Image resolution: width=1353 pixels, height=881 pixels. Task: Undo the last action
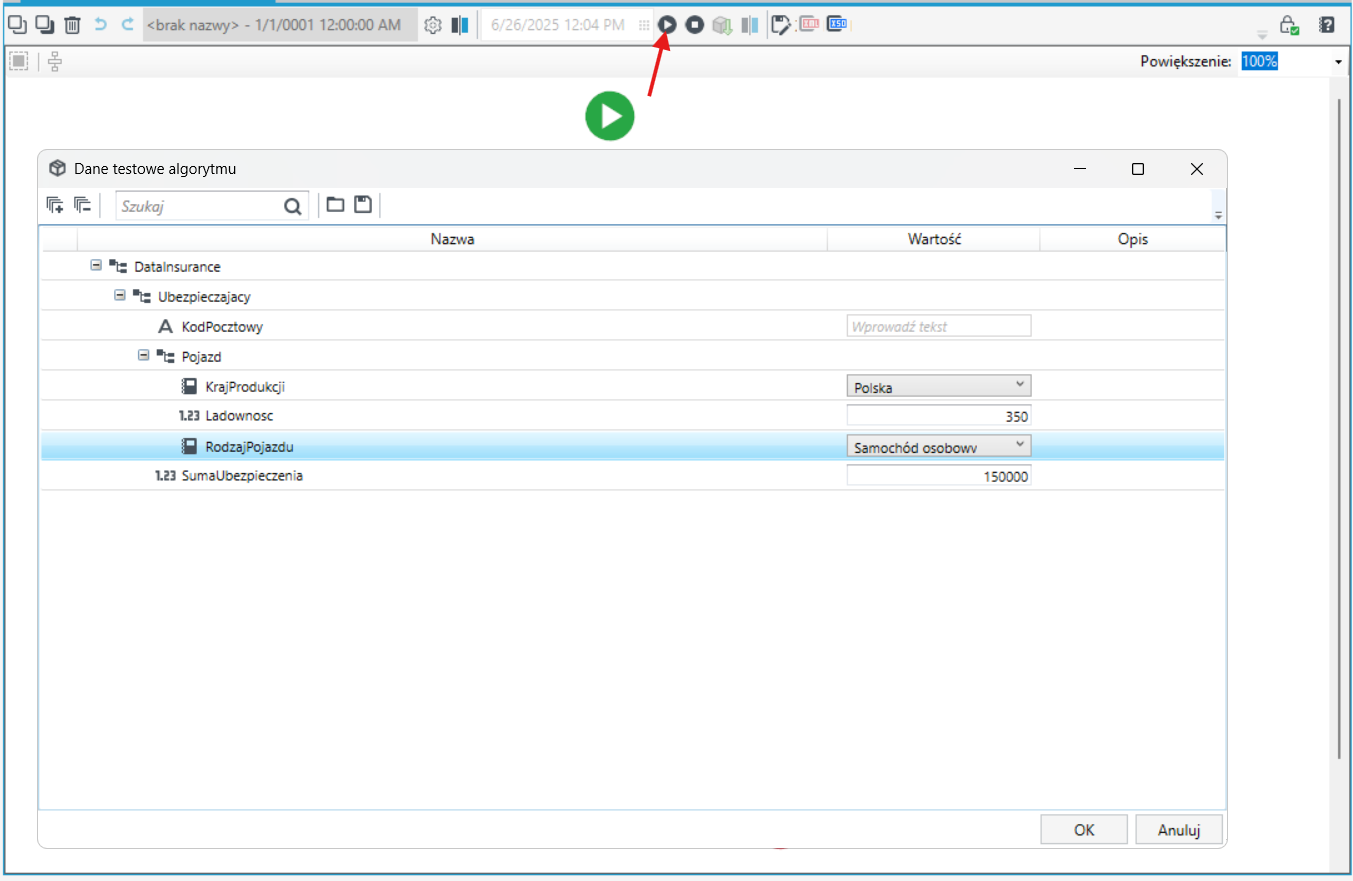point(100,25)
